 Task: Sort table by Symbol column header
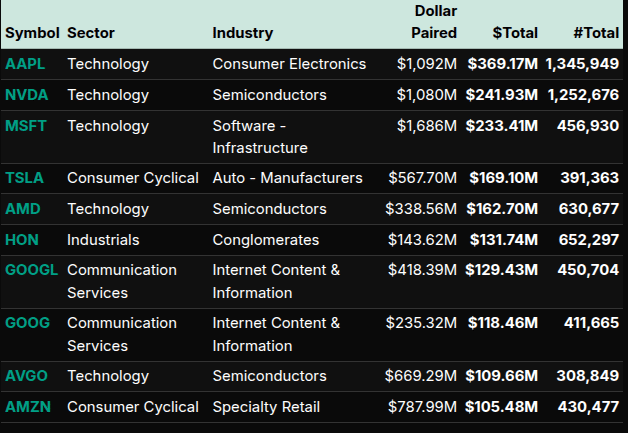point(32,33)
